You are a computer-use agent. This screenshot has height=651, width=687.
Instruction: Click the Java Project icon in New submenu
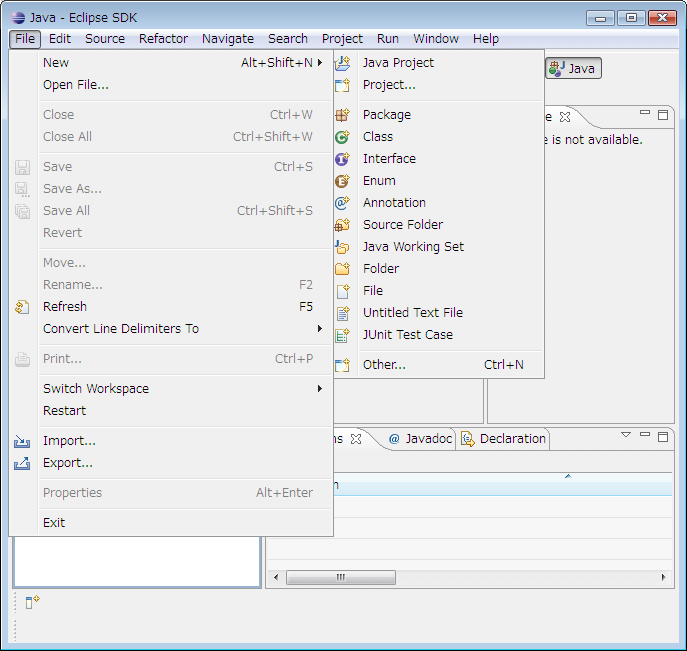point(343,63)
